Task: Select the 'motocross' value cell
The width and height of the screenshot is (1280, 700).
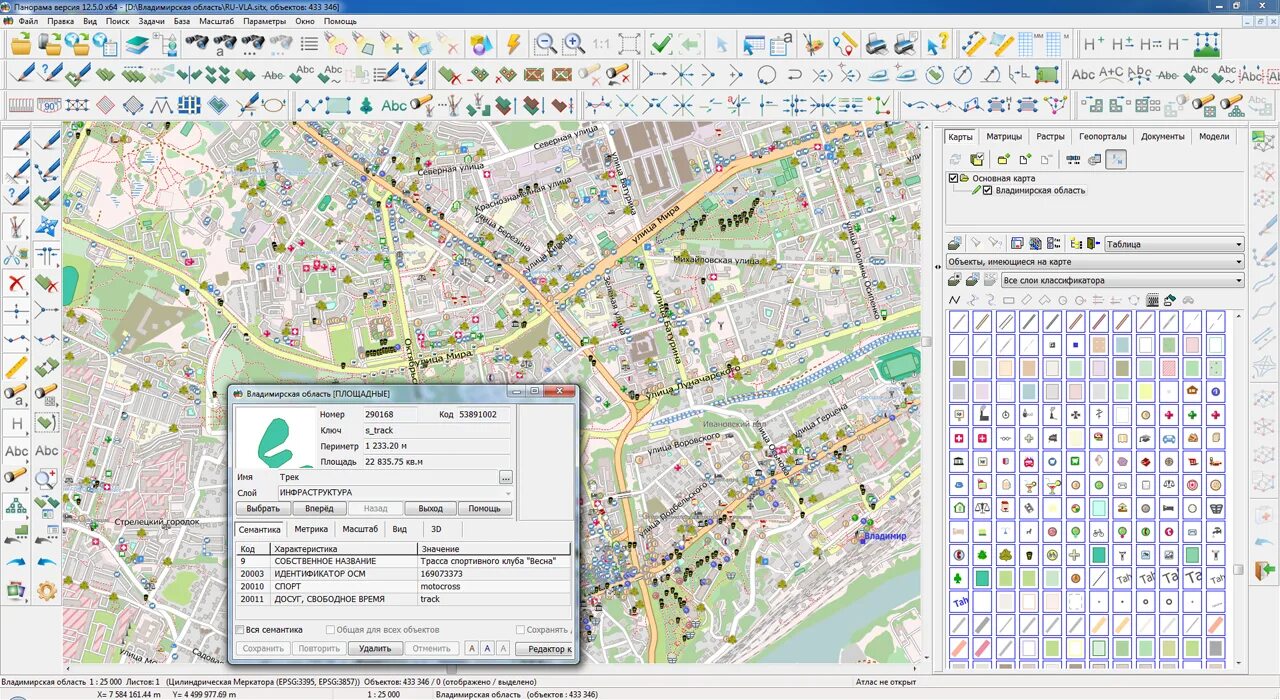Action: click(x=494, y=586)
